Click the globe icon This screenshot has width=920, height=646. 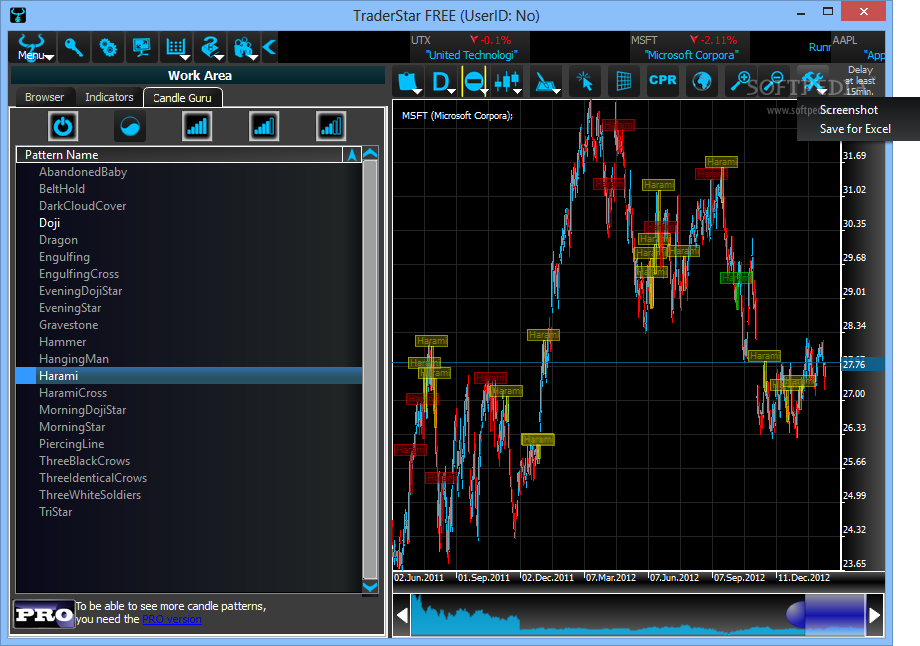click(702, 81)
